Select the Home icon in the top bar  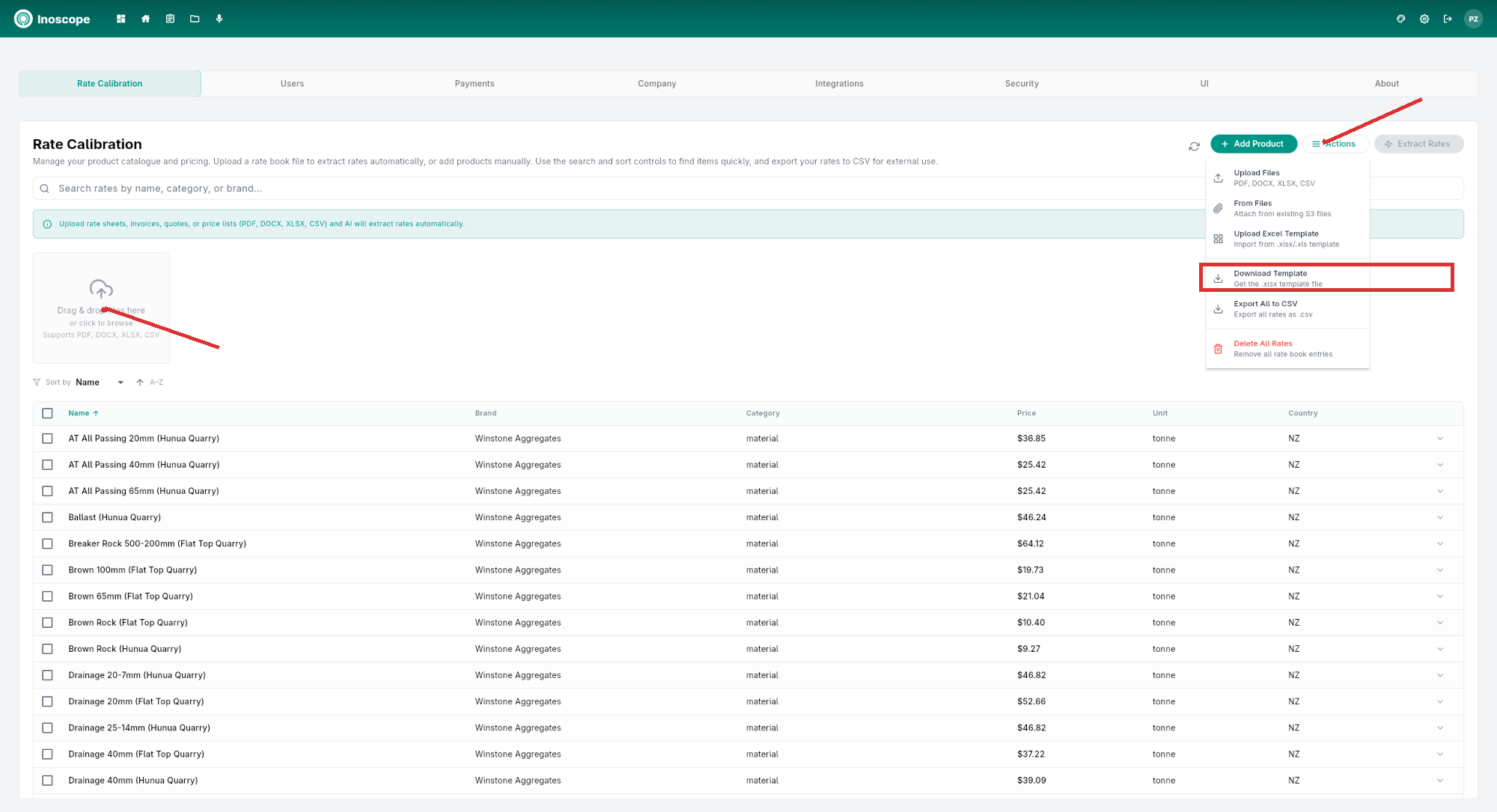(x=145, y=19)
